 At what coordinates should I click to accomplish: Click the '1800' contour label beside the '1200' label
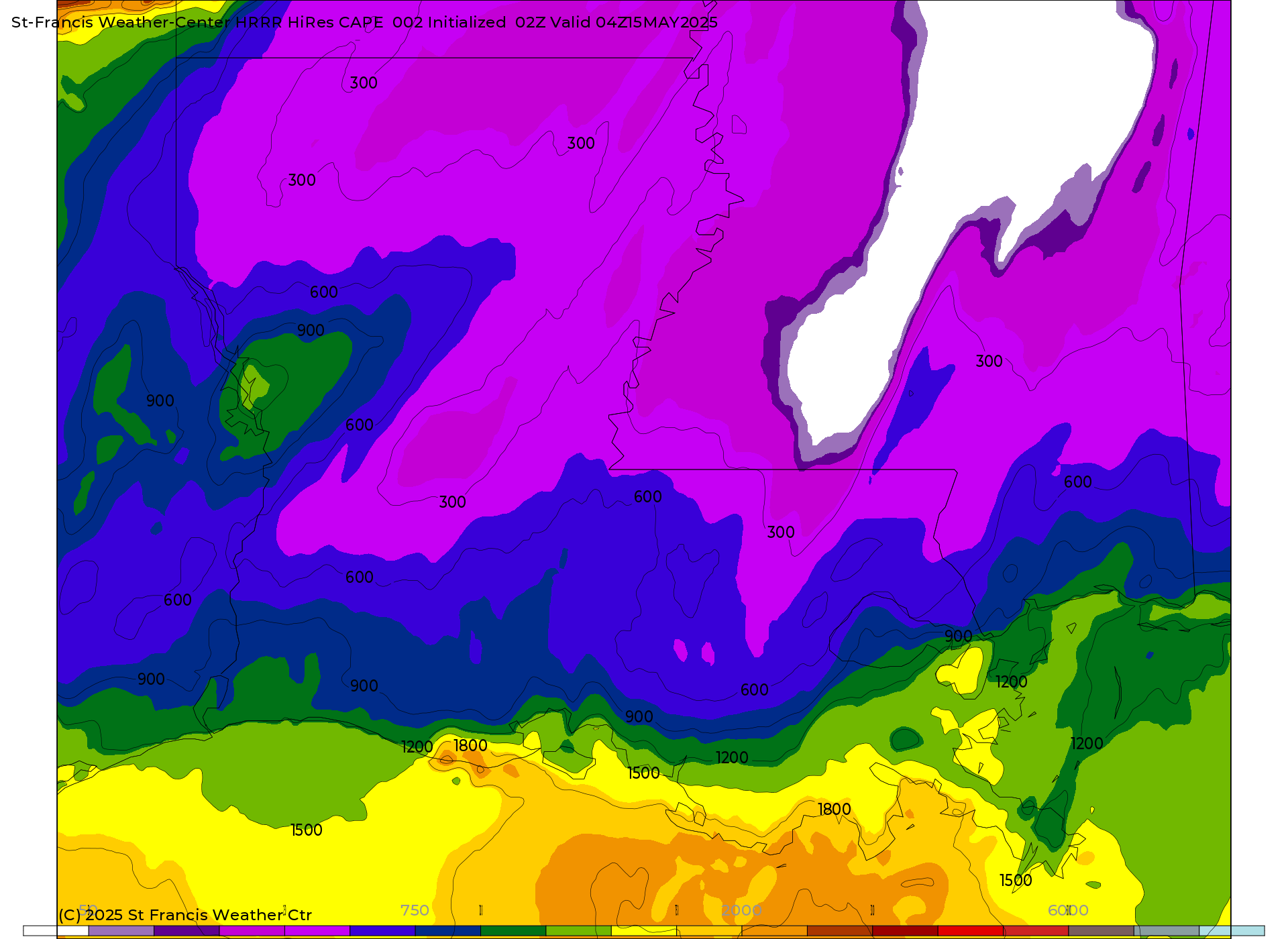(470, 746)
